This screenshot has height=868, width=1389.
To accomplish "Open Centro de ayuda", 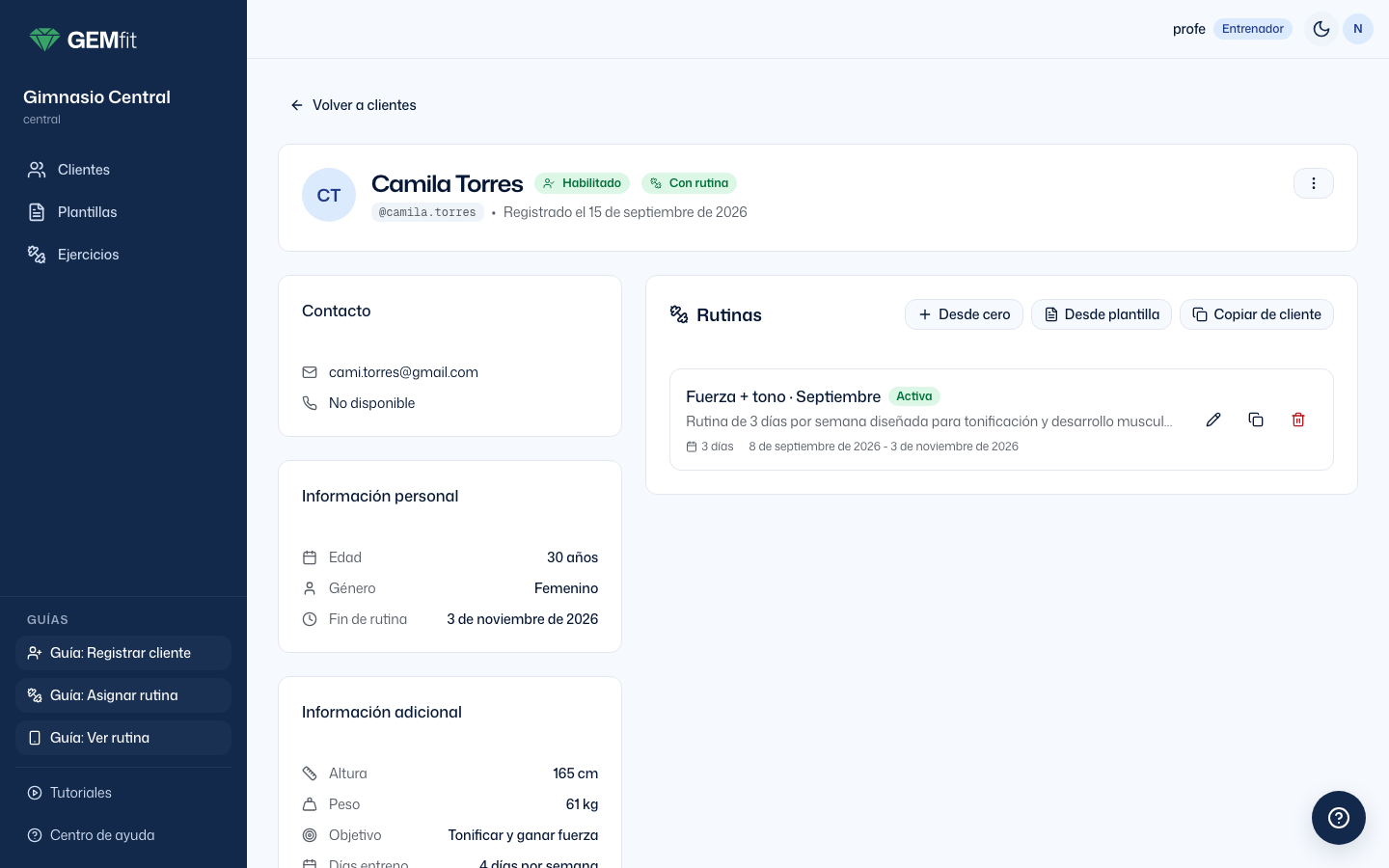I will tap(123, 835).
